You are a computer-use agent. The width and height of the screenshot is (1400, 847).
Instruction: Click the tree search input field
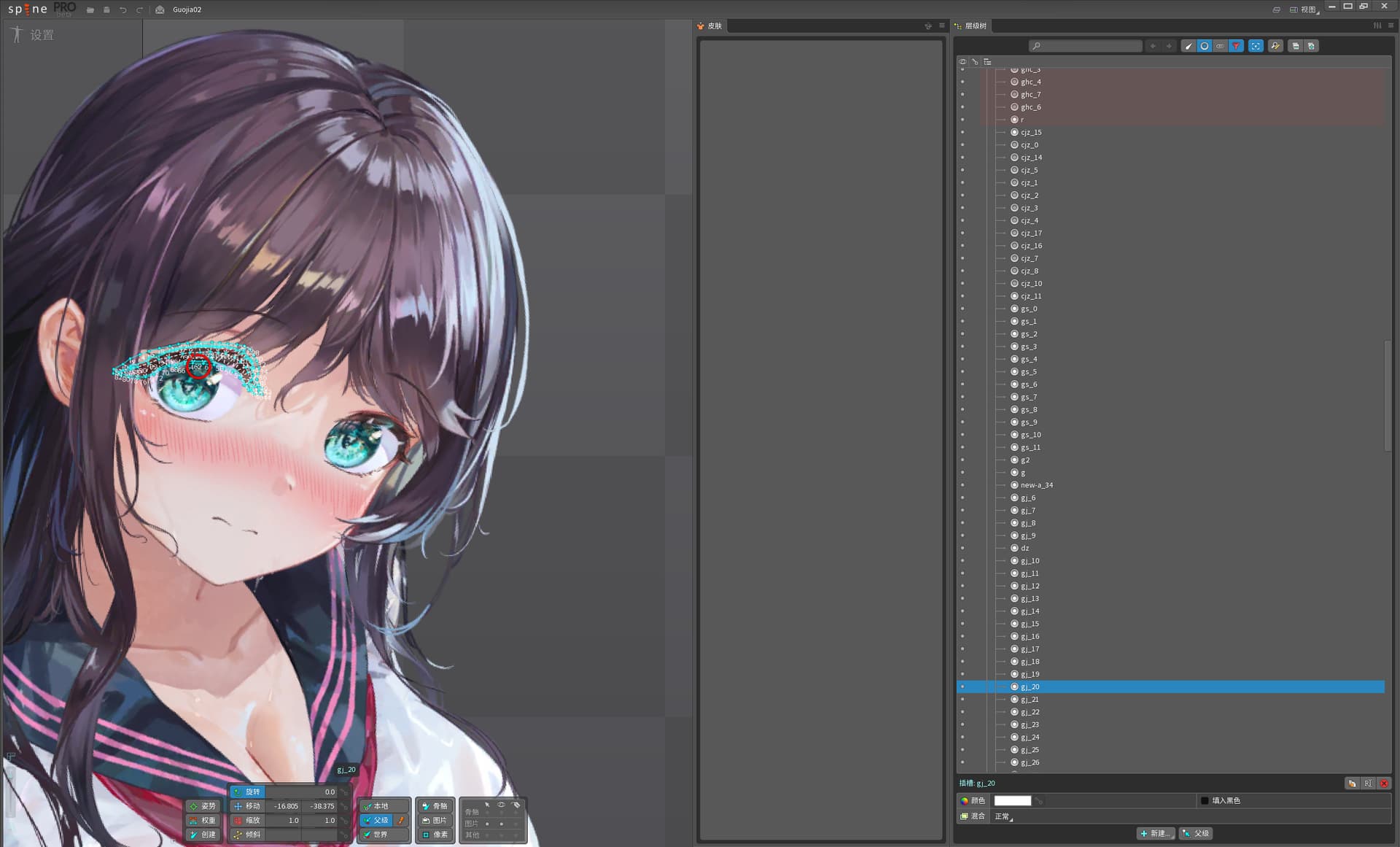1089,46
